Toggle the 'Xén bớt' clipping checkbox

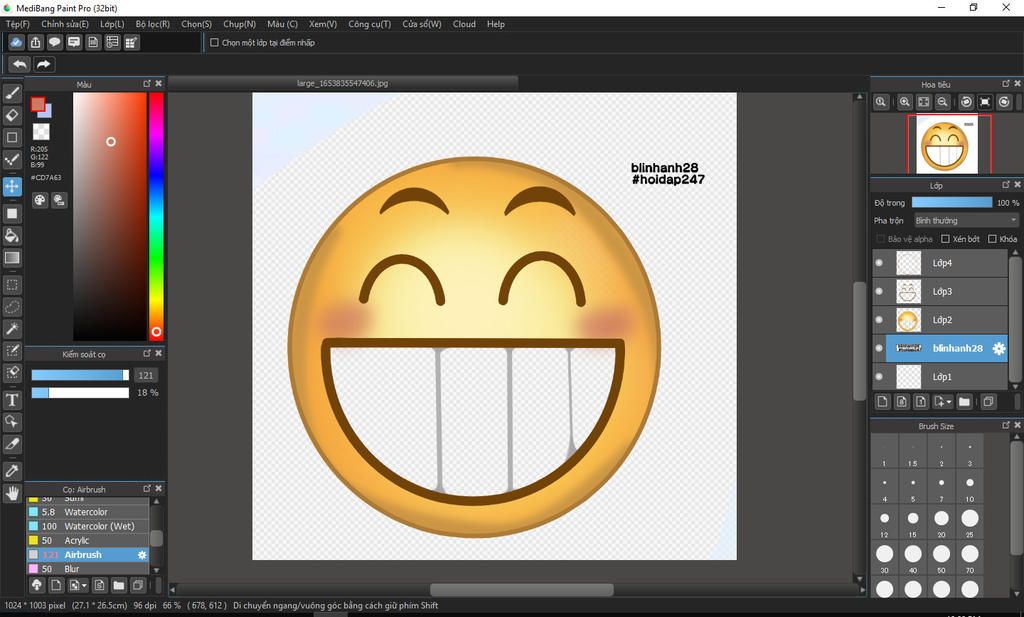click(x=945, y=239)
